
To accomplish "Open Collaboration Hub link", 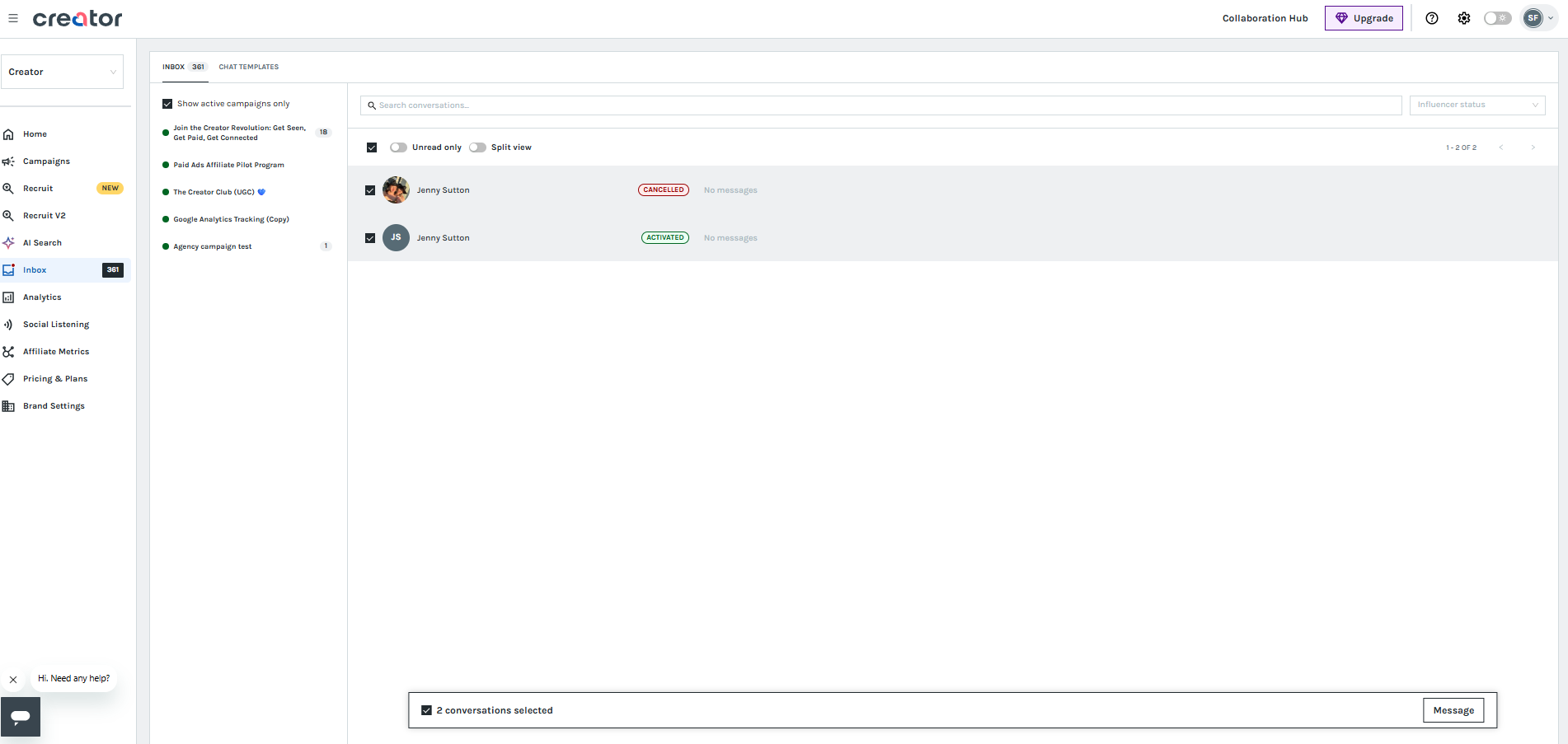I will point(1265,18).
